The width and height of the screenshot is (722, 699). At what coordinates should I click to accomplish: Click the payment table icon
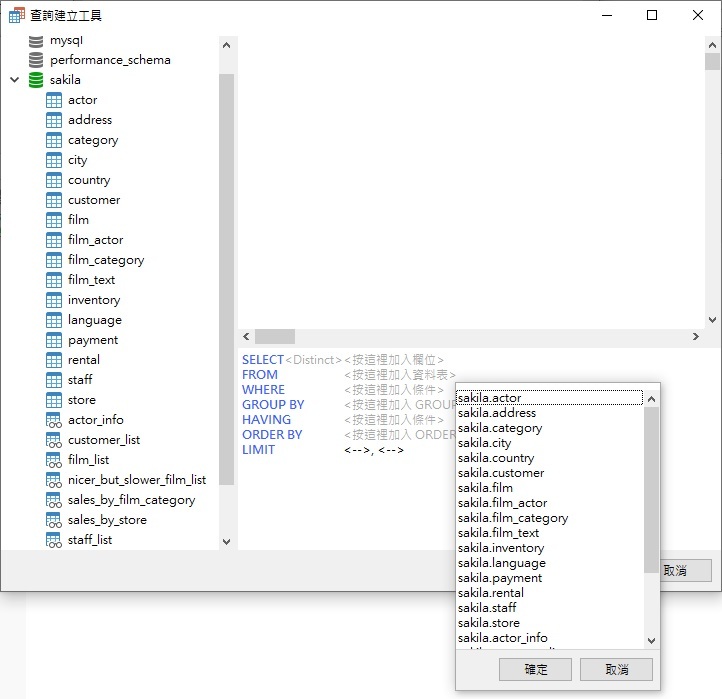[x=54, y=340]
